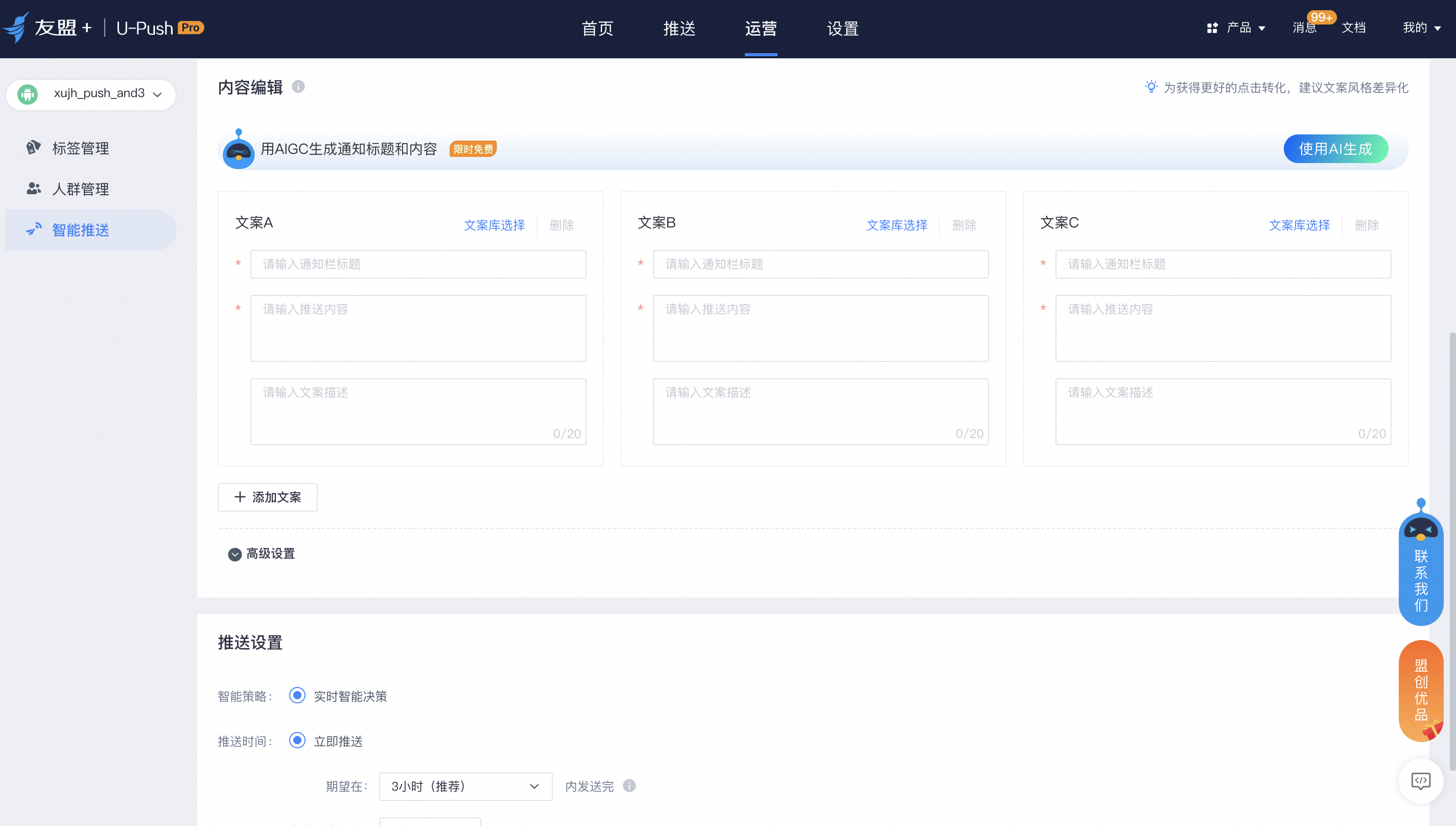
Task: Click the floating code feedback icon
Action: (1421, 781)
